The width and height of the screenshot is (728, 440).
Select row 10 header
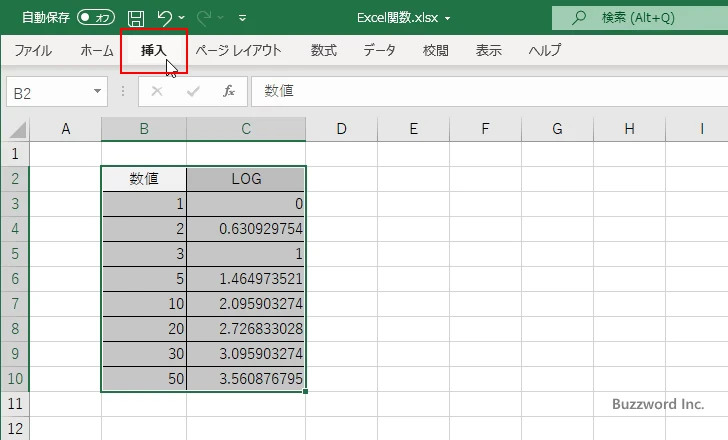15,379
